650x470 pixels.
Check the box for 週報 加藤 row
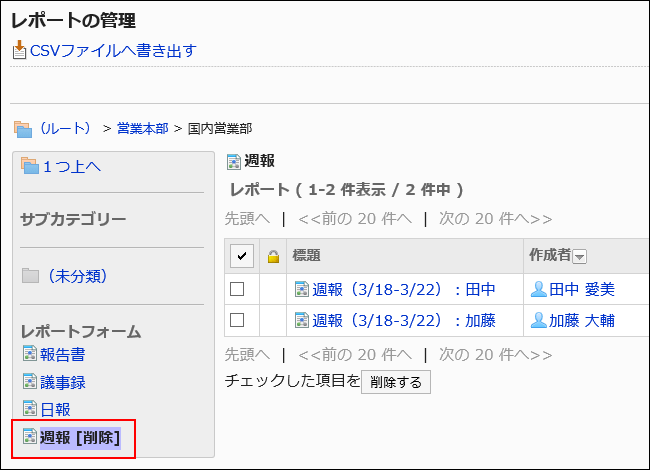point(237,320)
